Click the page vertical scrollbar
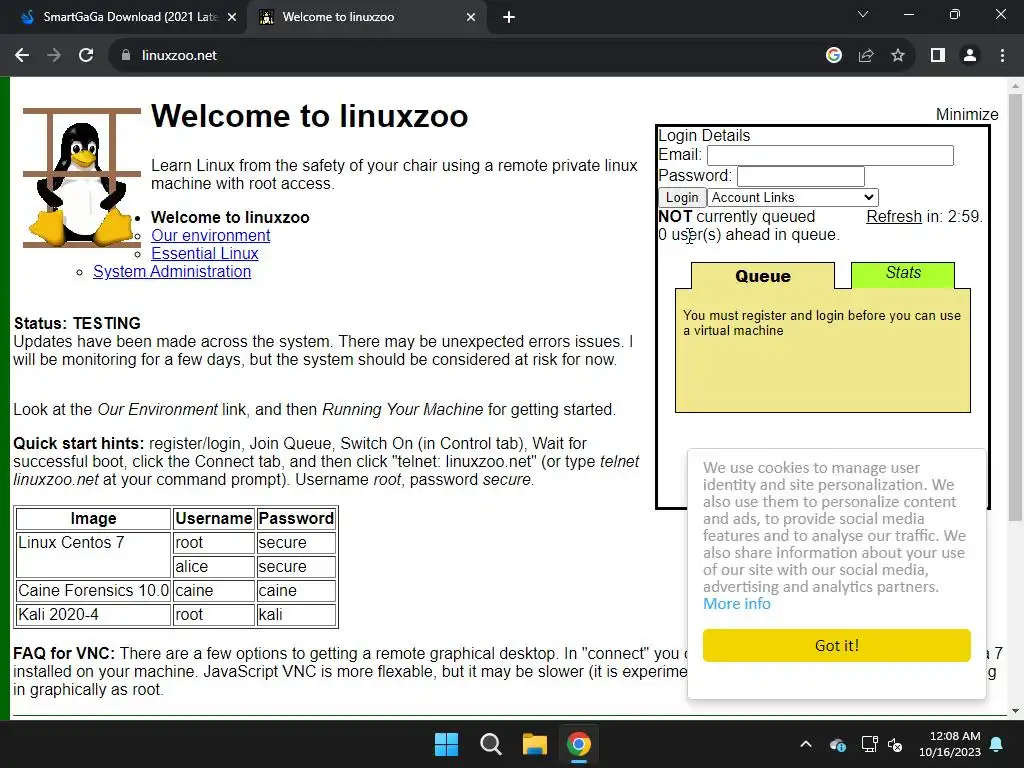Image resolution: width=1024 pixels, height=768 pixels. click(x=1015, y=307)
